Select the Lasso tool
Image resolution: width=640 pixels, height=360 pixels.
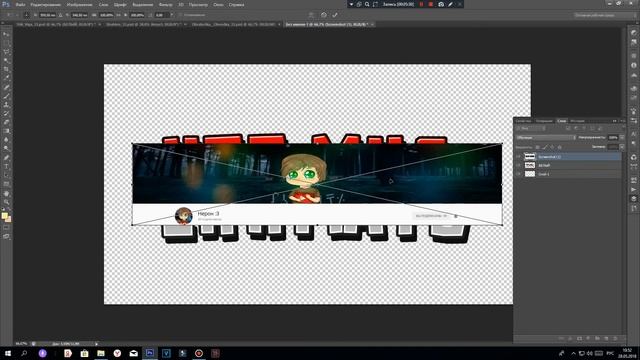tap(6, 52)
